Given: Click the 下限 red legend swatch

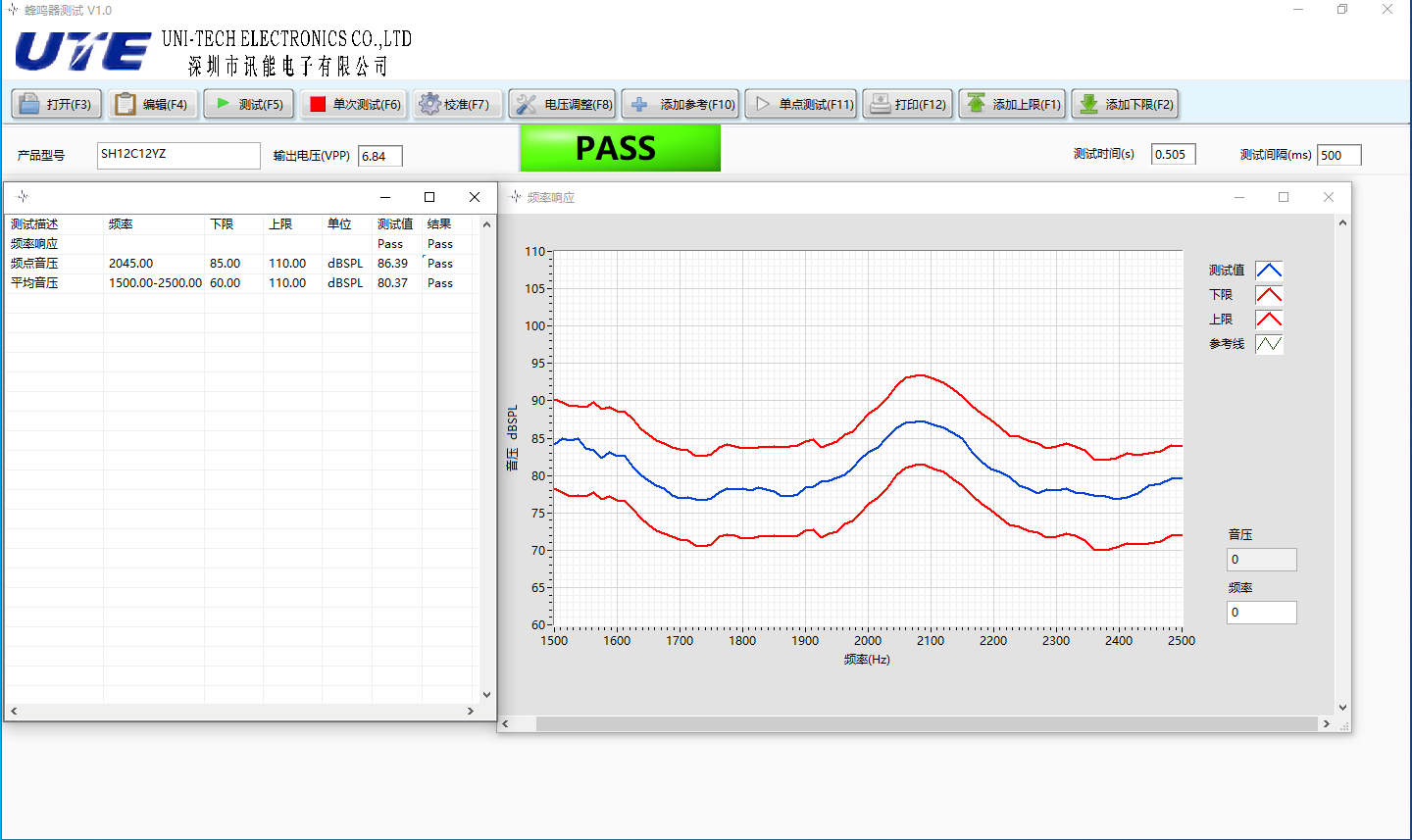Looking at the screenshot, I should click(1269, 295).
